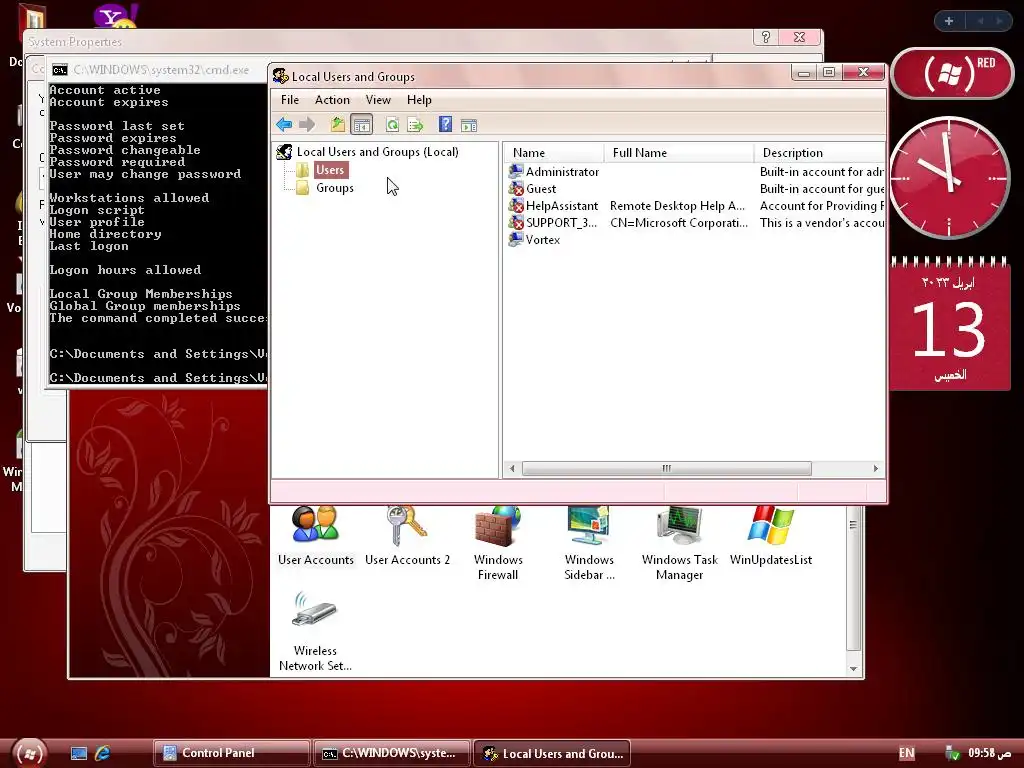Screen dimensions: 1024x768
Task: Select the HelpAssistant user icon
Action: pyautogui.click(x=516, y=206)
